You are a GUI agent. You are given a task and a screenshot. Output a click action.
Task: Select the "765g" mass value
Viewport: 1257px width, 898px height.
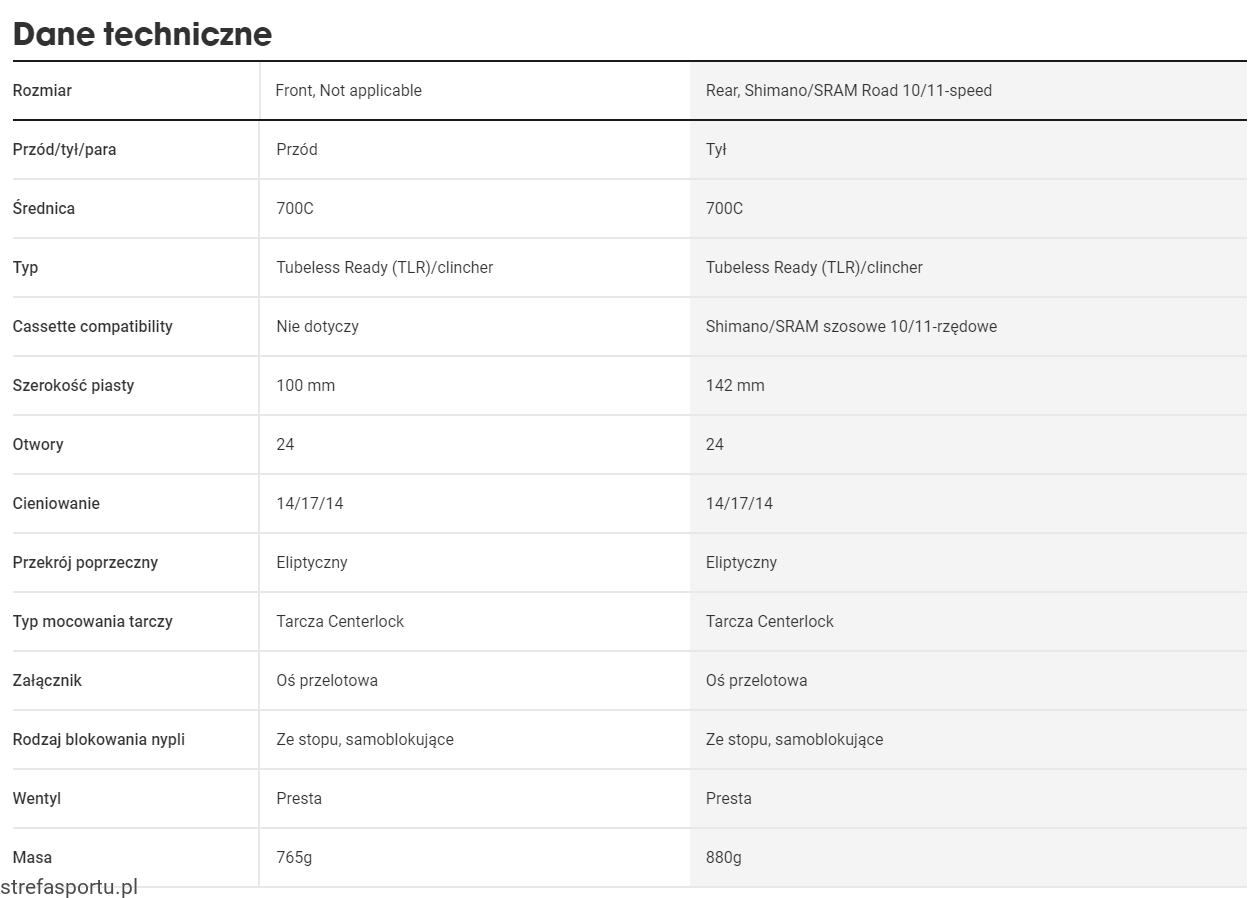point(294,858)
